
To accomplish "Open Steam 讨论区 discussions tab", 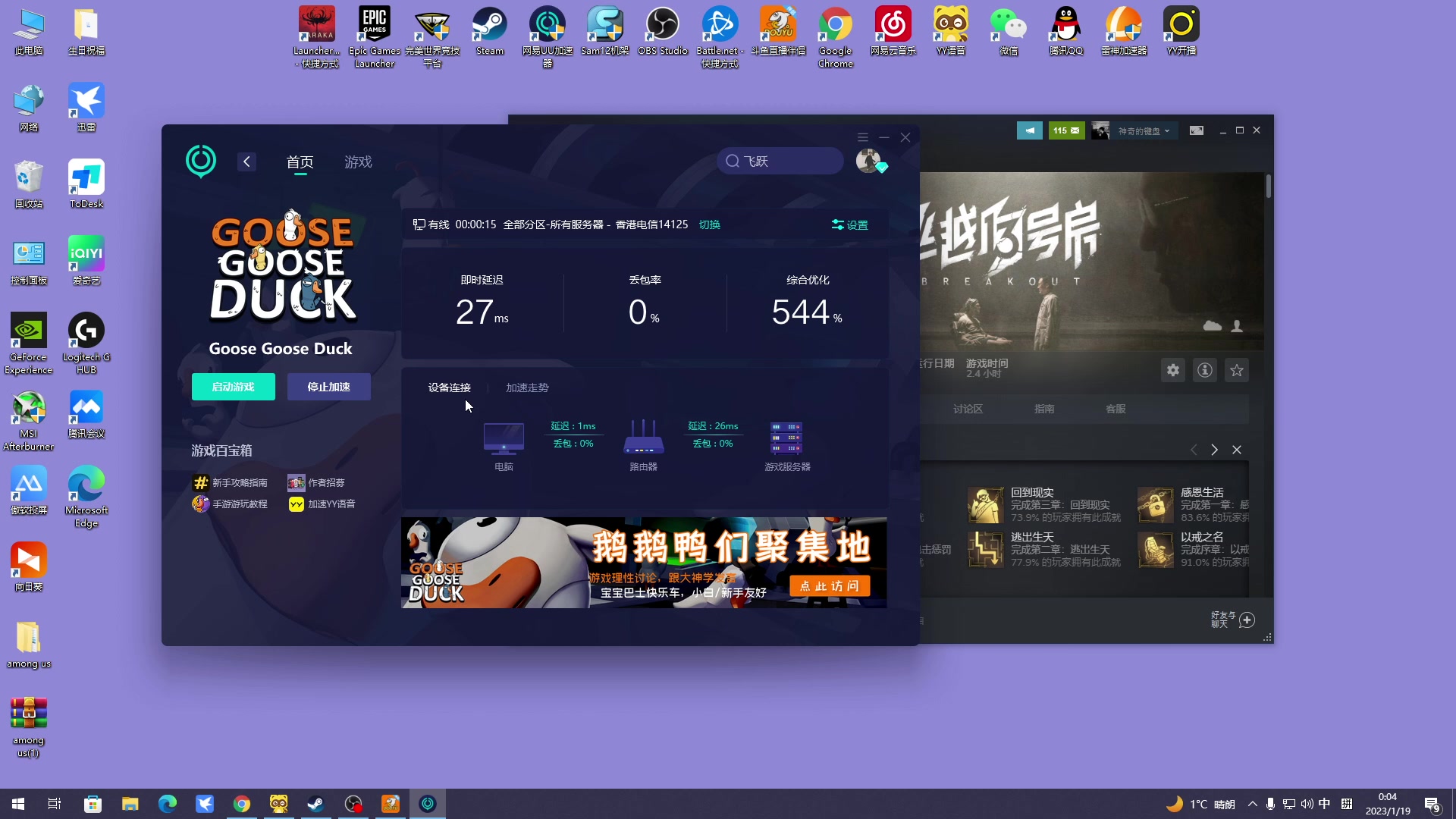I will click(x=968, y=409).
